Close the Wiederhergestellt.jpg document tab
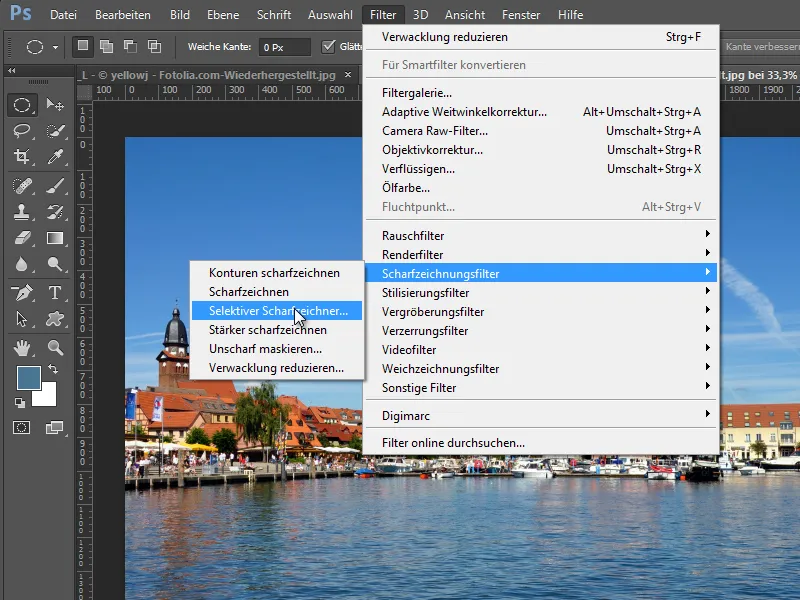Viewport: 800px width, 600px height. (x=348, y=74)
